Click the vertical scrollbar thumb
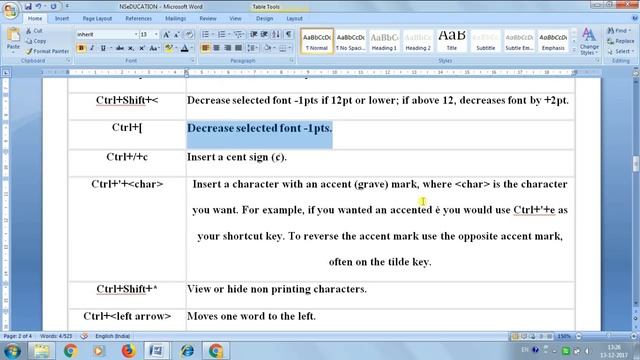The height and width of the screenshot is (360, 640). [x=636, y=164]
